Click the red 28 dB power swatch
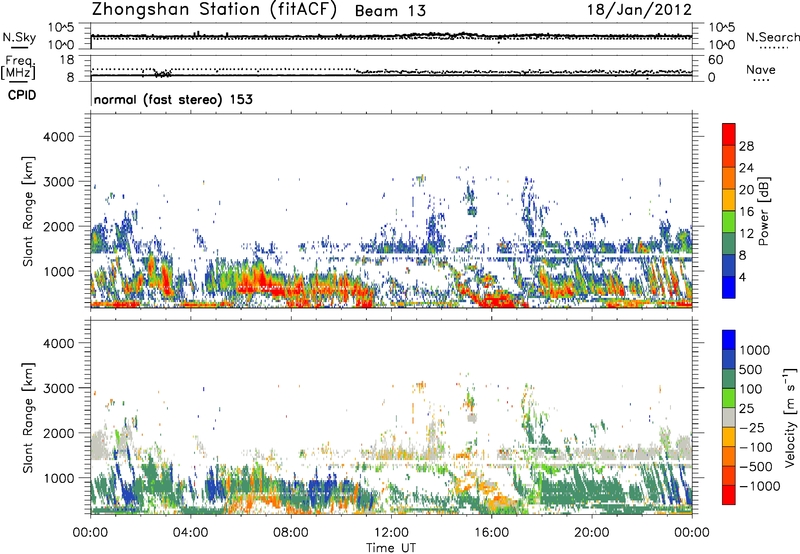The height and width of the screenshot is (554, 800). 729,134
